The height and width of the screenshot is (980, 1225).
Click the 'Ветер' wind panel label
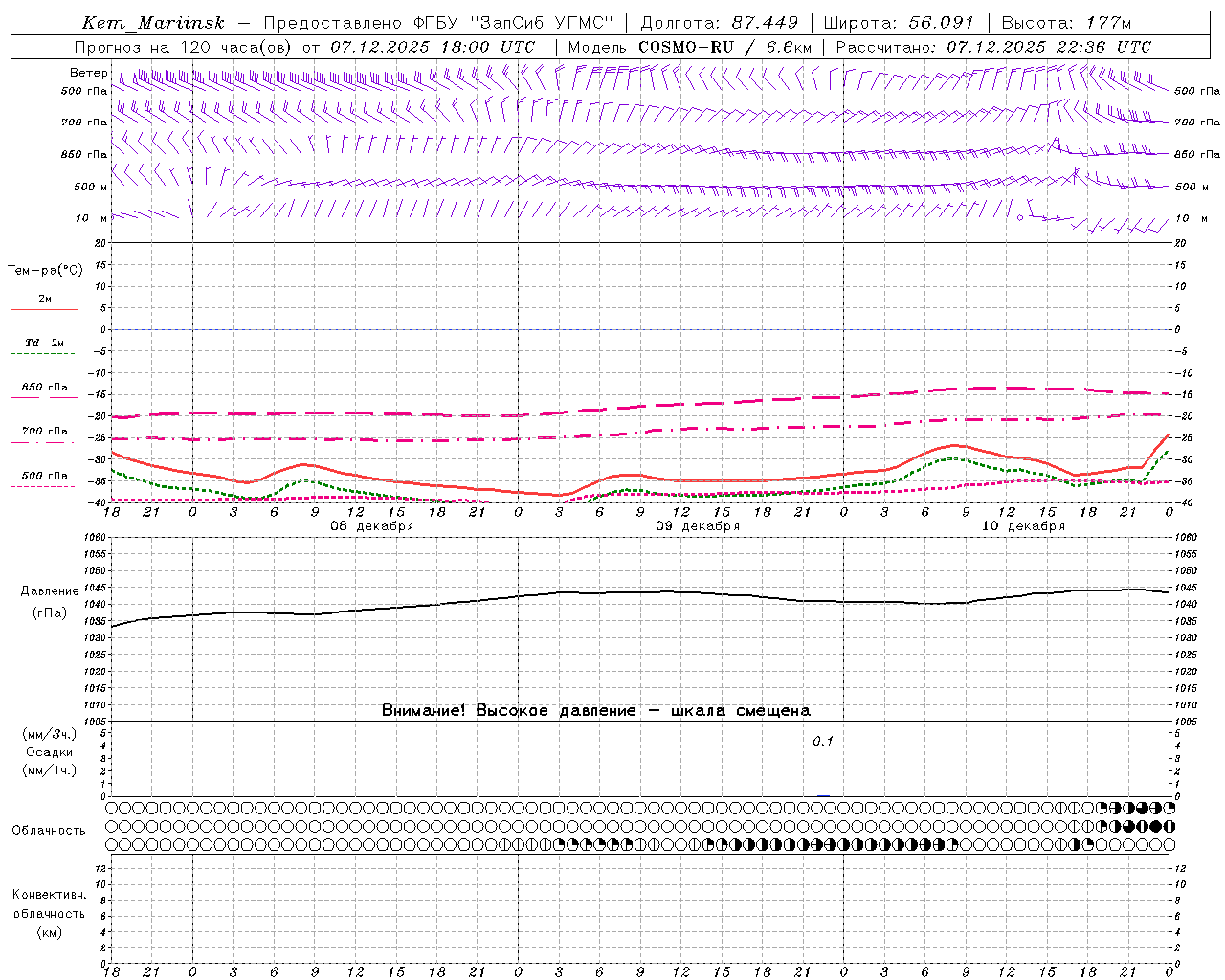[88, 73]
